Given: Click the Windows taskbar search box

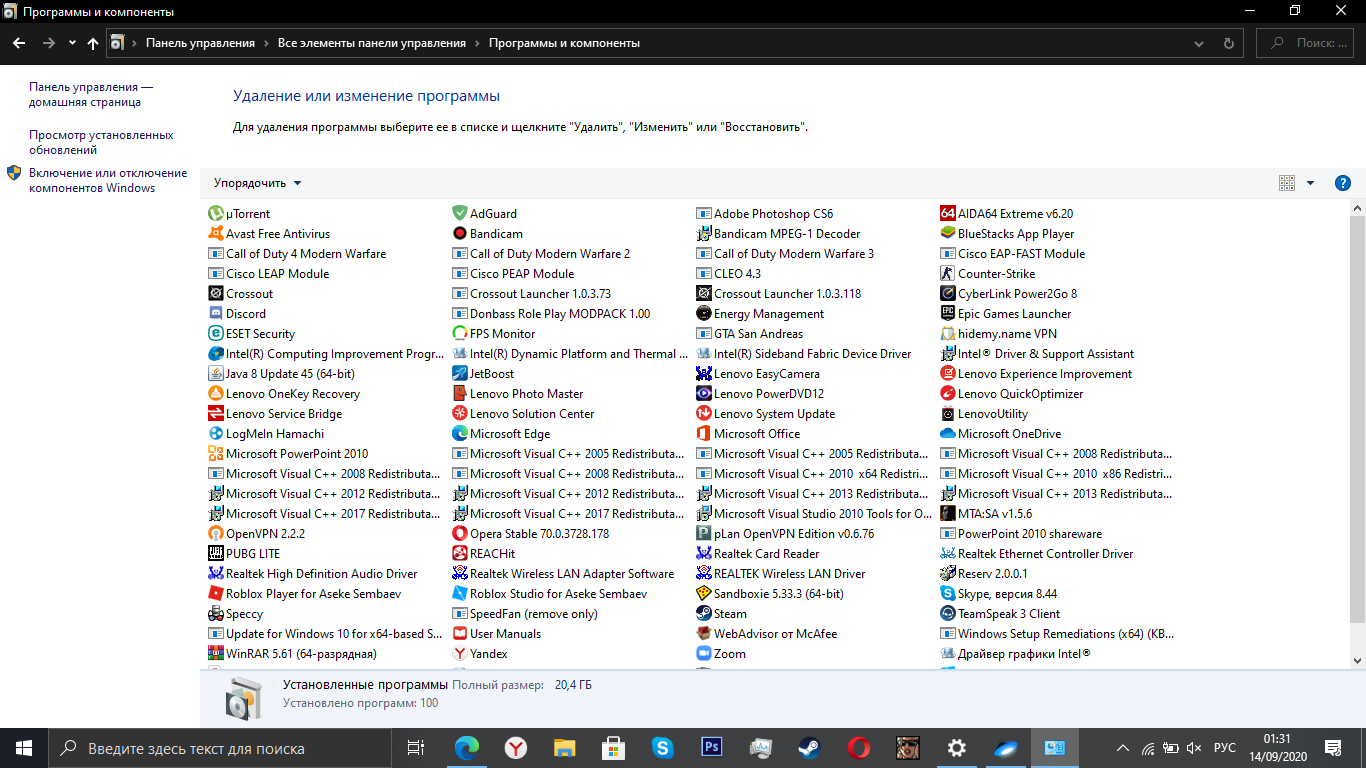Looking at the screenshot, I should (222, 748).
